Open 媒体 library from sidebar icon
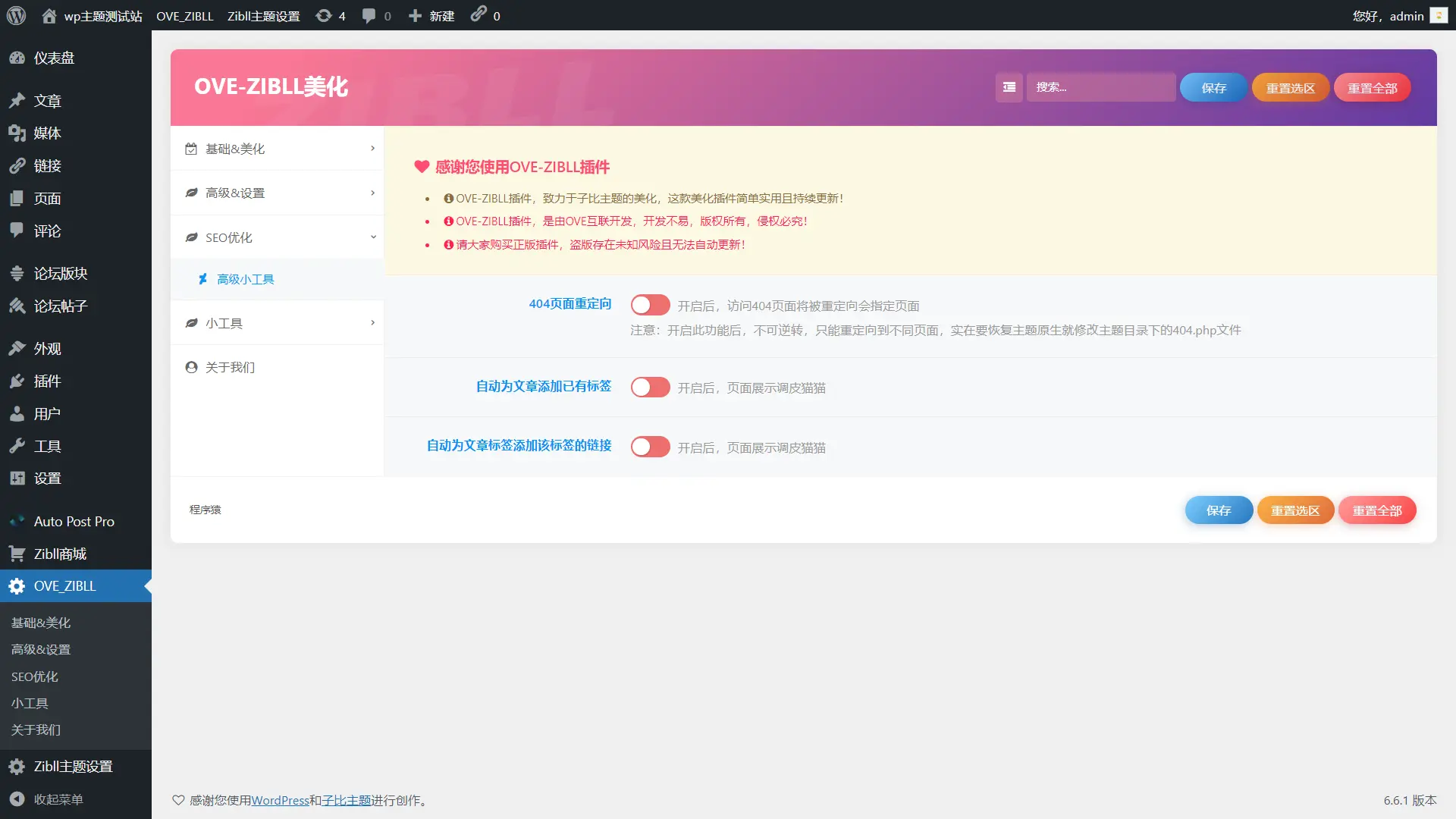 pyautogui.click(x=18, y=133)
